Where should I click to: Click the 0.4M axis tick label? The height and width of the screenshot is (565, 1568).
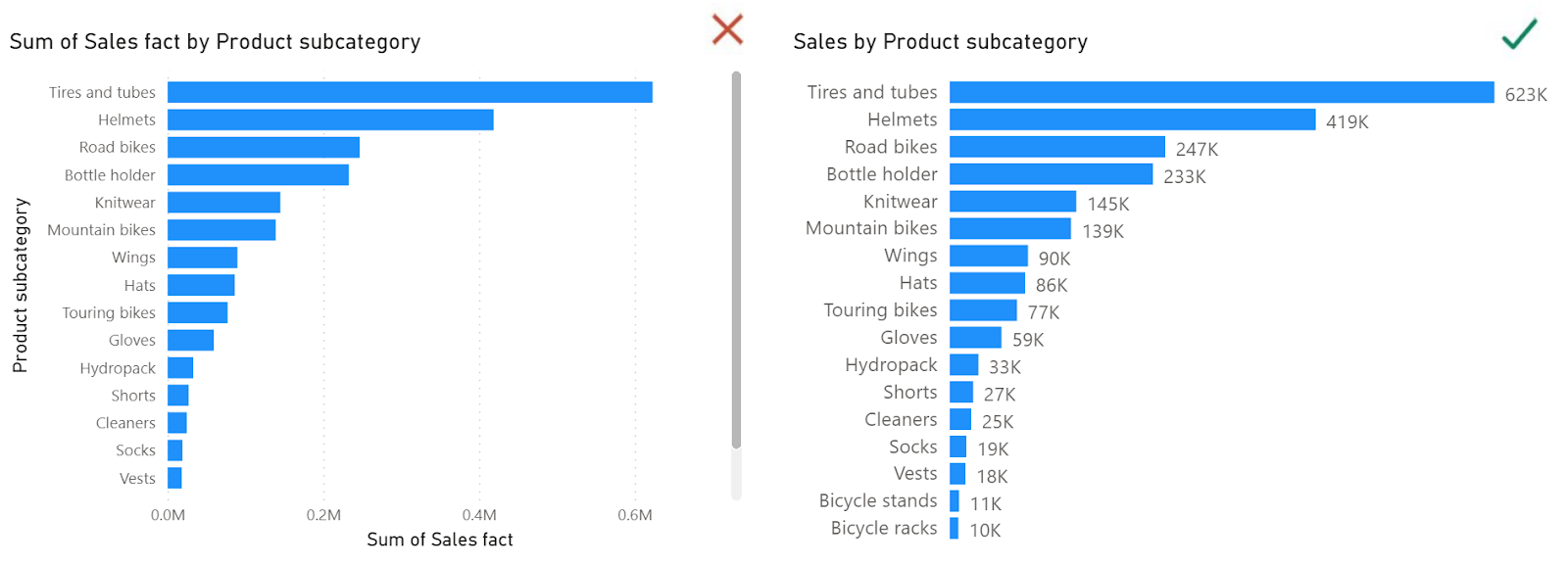tap(479, 515)
